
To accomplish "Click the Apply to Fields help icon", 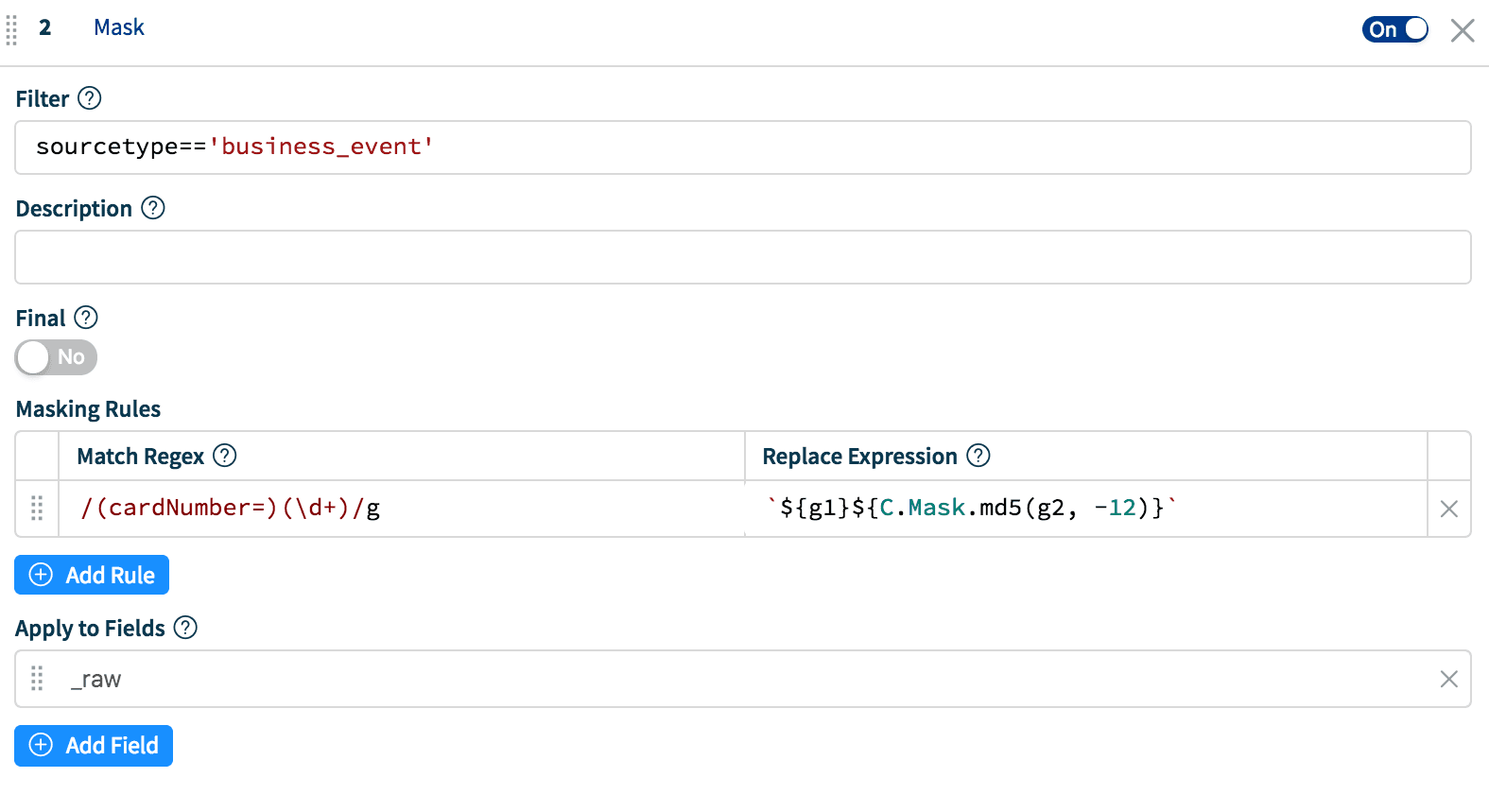I will [x=186, y=628].
